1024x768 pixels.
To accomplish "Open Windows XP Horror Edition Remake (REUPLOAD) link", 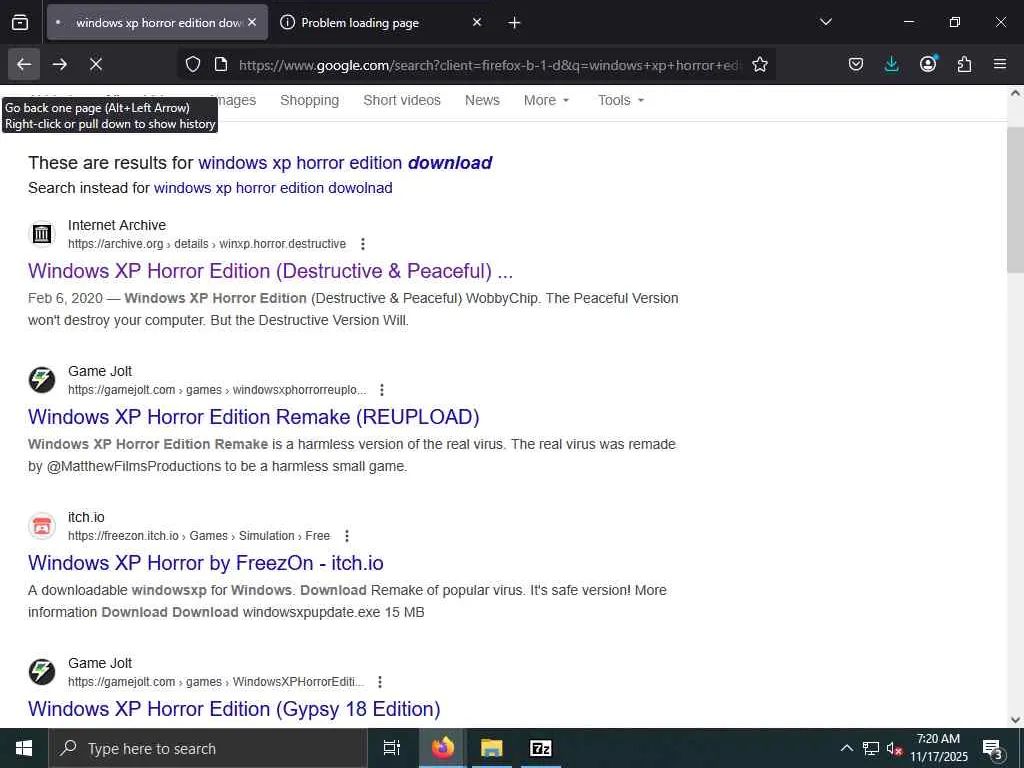I will tap(253, 417).
